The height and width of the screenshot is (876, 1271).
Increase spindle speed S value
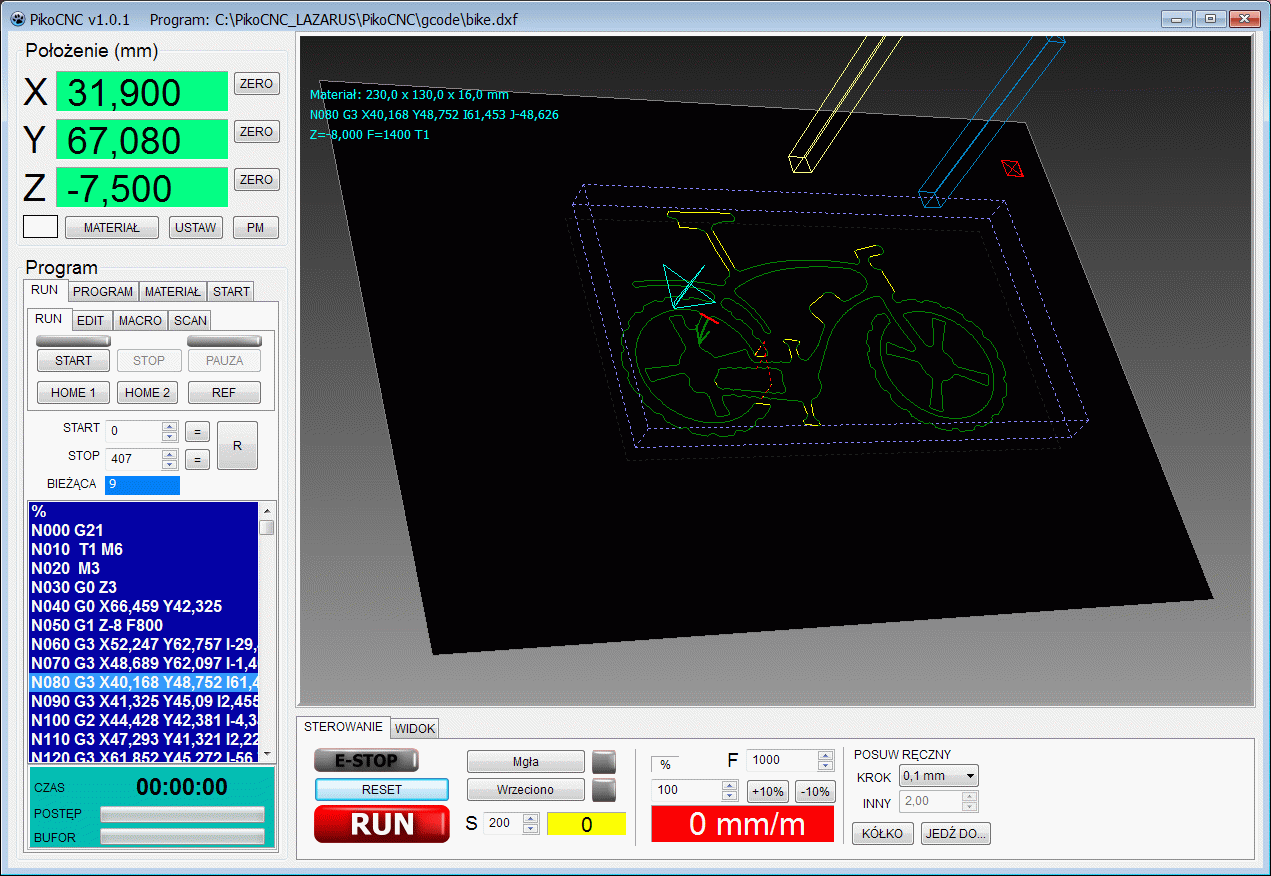click(x=531, y=819)
